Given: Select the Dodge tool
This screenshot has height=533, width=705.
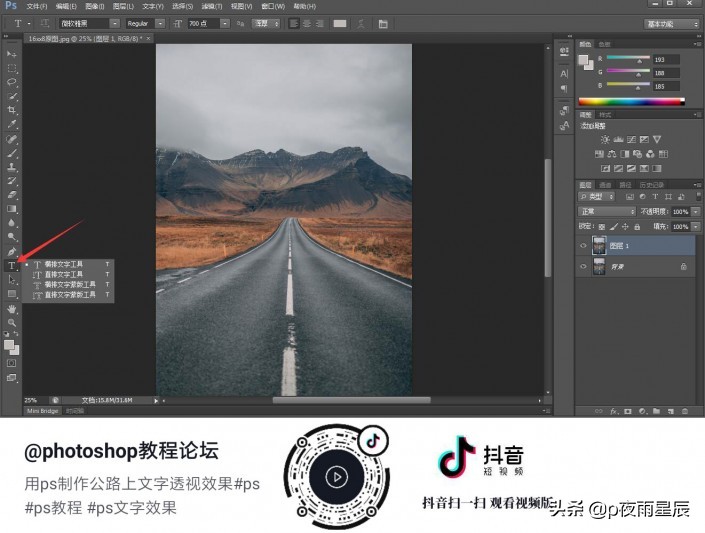Looking at the screenshot, I should pos(12,237).
